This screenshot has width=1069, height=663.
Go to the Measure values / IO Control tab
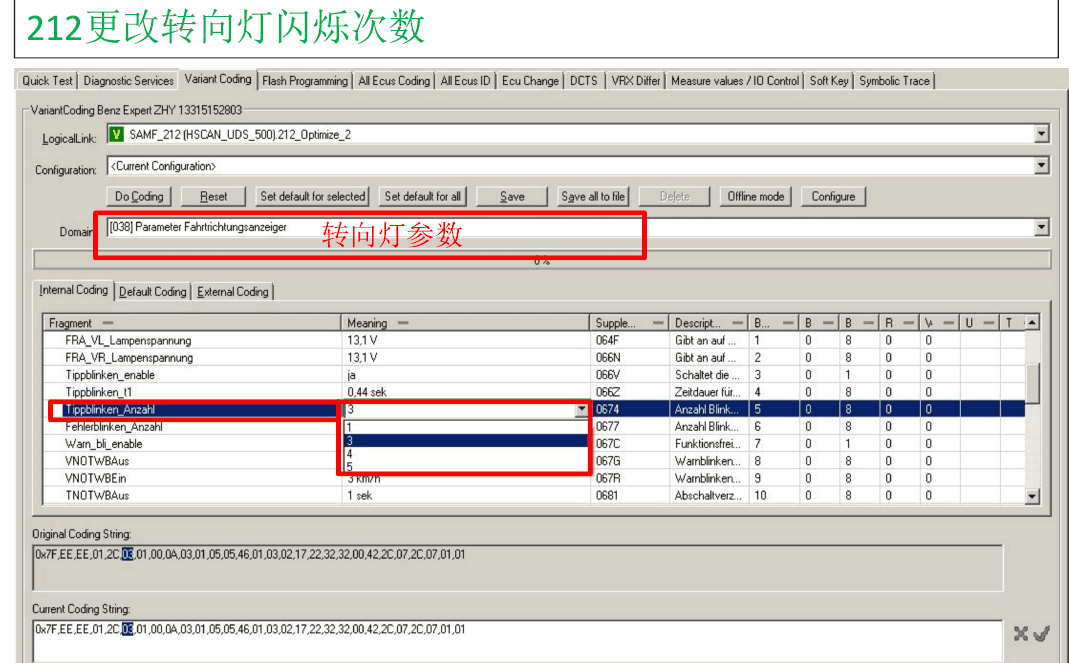(735, 81)
